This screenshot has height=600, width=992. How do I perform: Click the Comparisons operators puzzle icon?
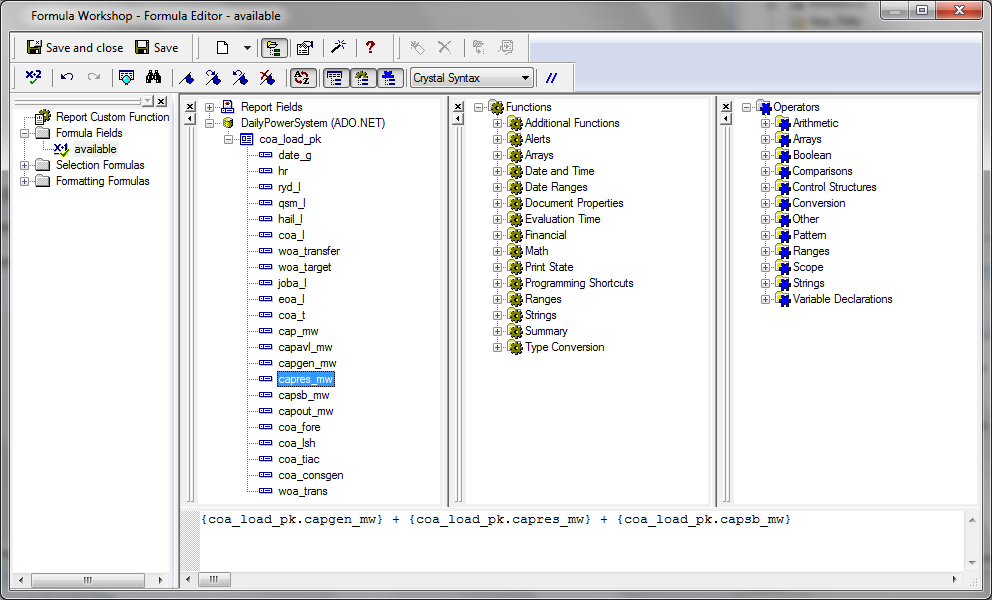(783, 171)
